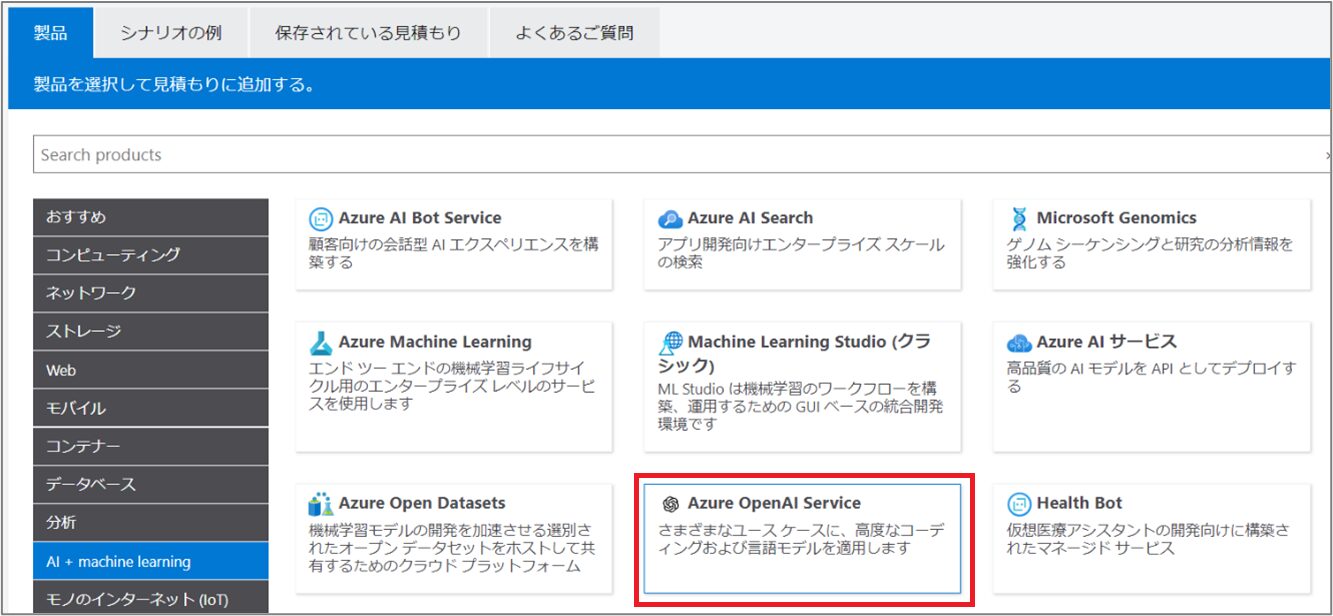The height and width of the screenshot is (616, 1333).
Task: Click the Azure AI Bot Service icon
Action: [x=321, y=219]
